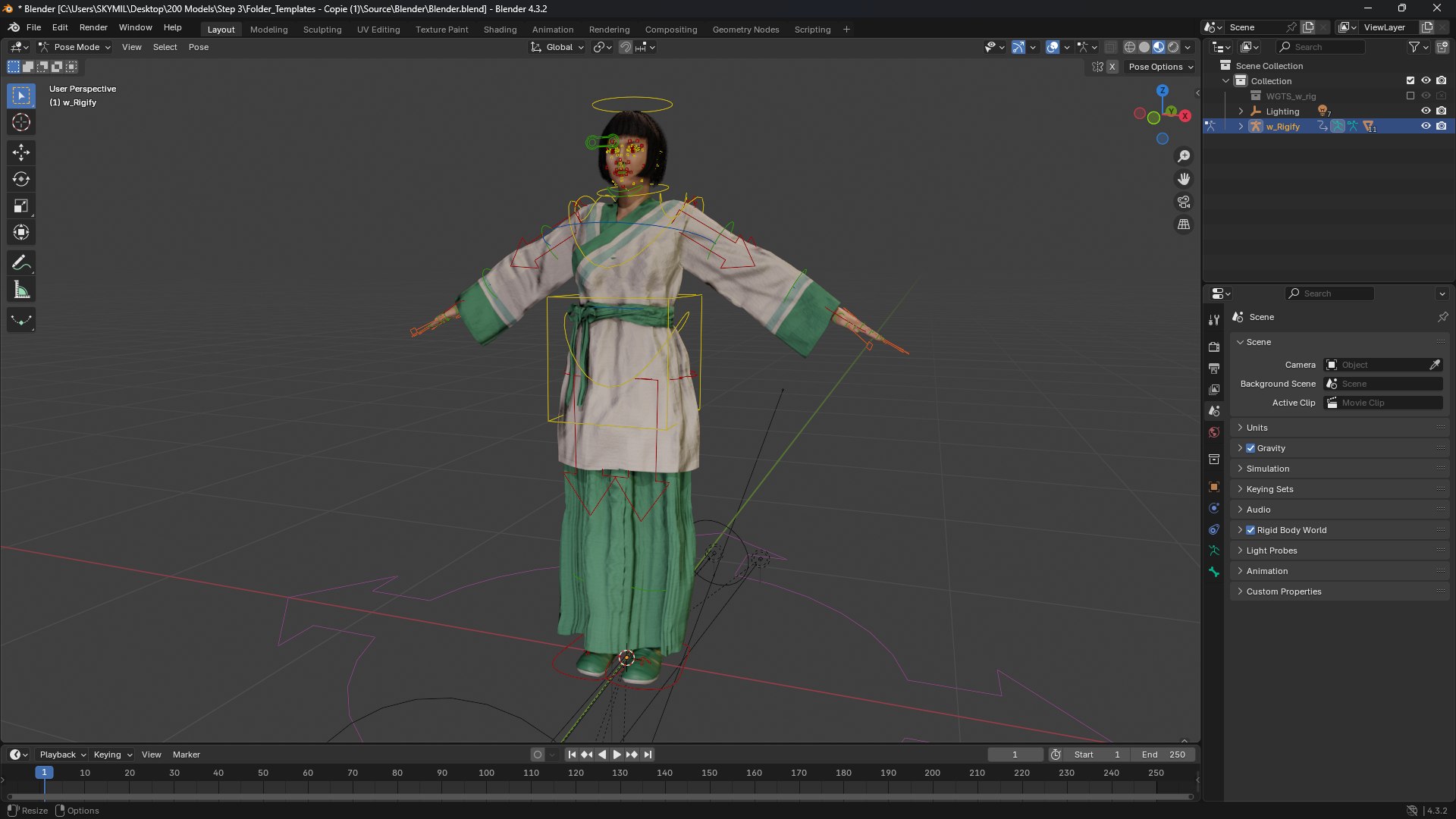Select the Transform tool
Image resolution: width=1456 pixels, height=819 pixels.
pos(21,232)
